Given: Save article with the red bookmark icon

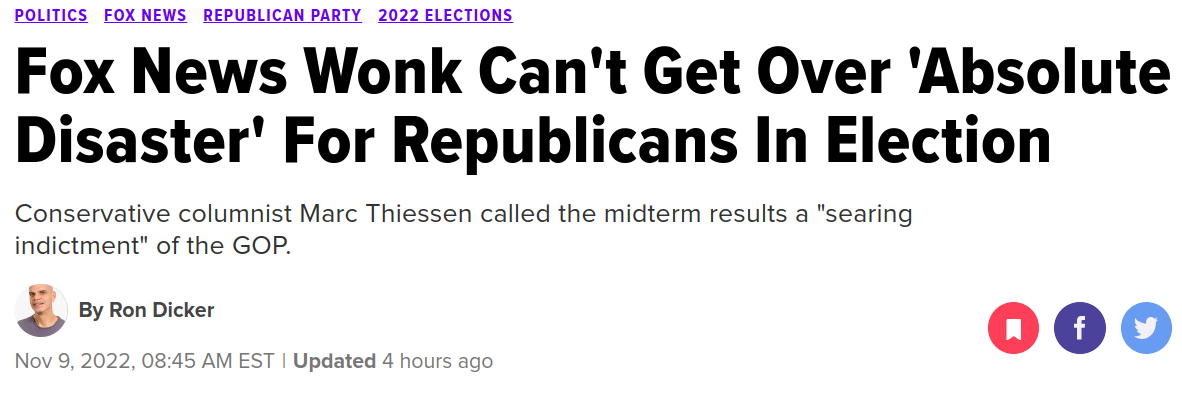Looking at the screenshot, I should (x=1013, y=328).
